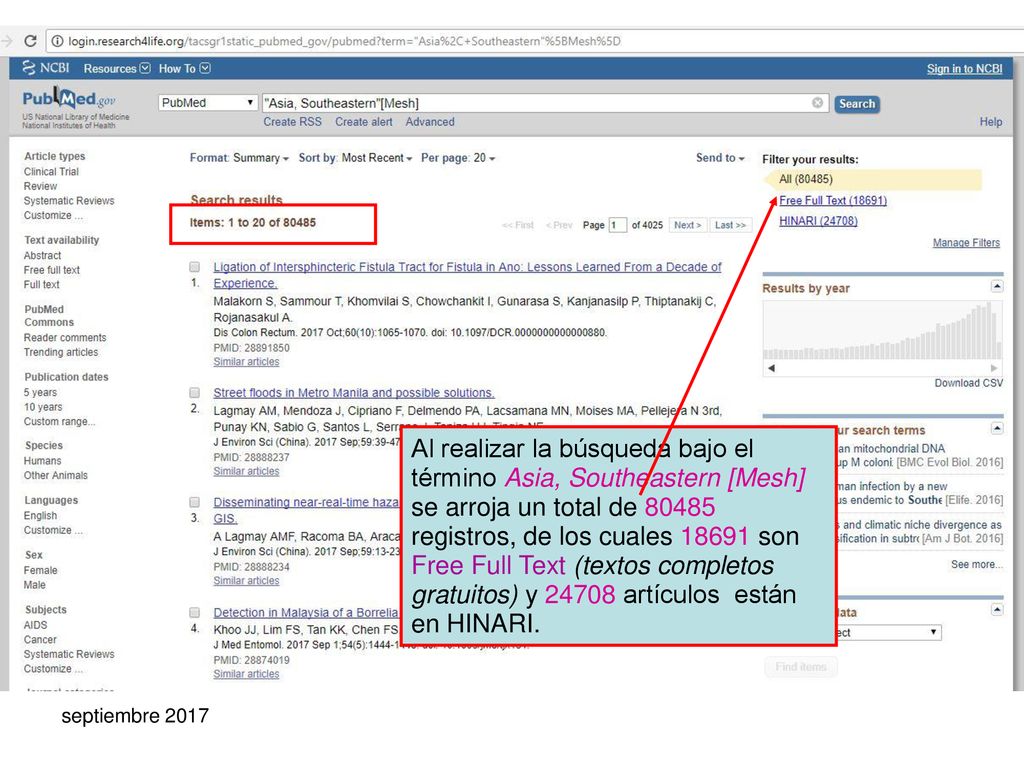Screen dimensions: 1024x768
Task: Change Format Summary dropdown
Action: pos(239,158)
